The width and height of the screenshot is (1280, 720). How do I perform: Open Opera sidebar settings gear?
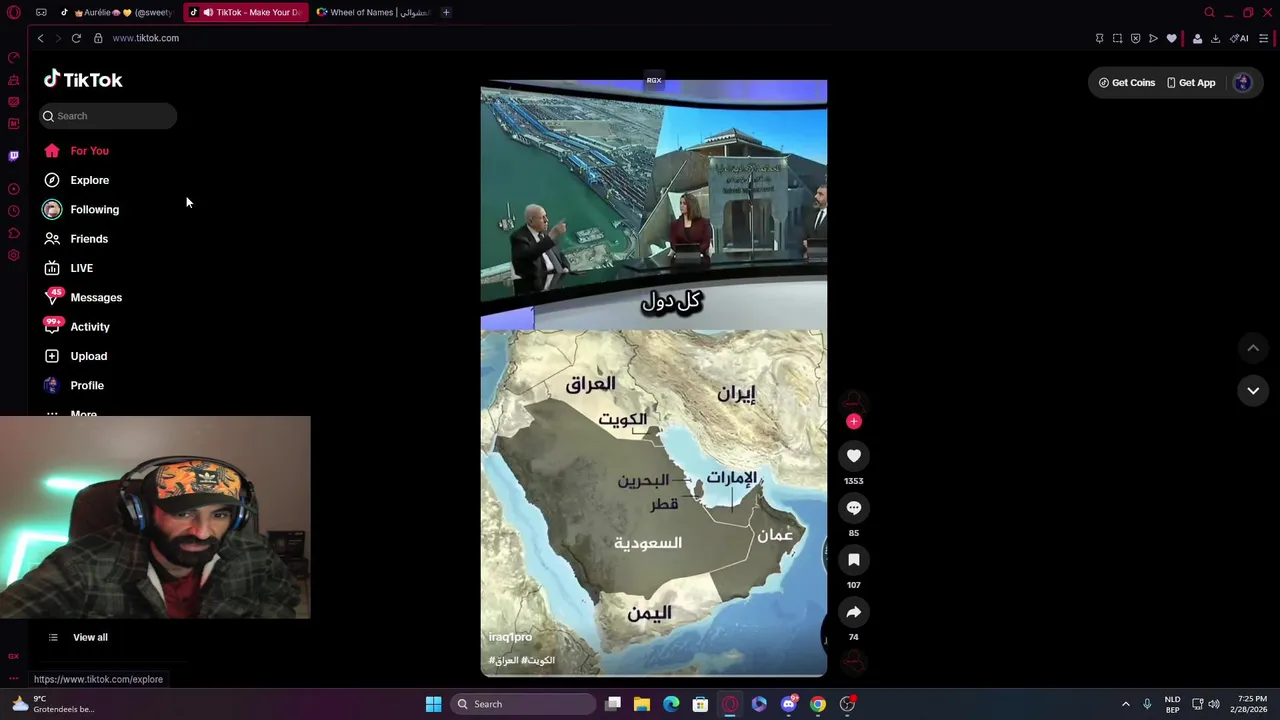point(13,255)
